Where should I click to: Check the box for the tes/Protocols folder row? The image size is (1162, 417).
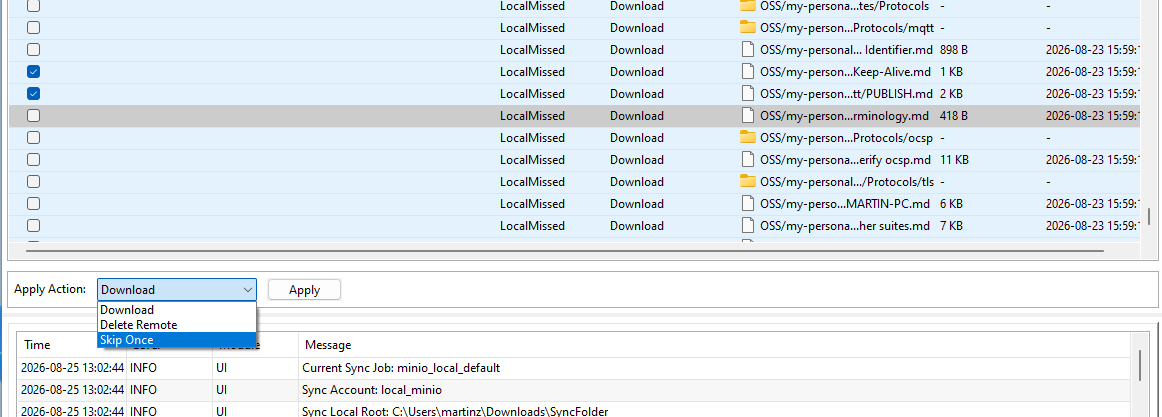[33, 6]
